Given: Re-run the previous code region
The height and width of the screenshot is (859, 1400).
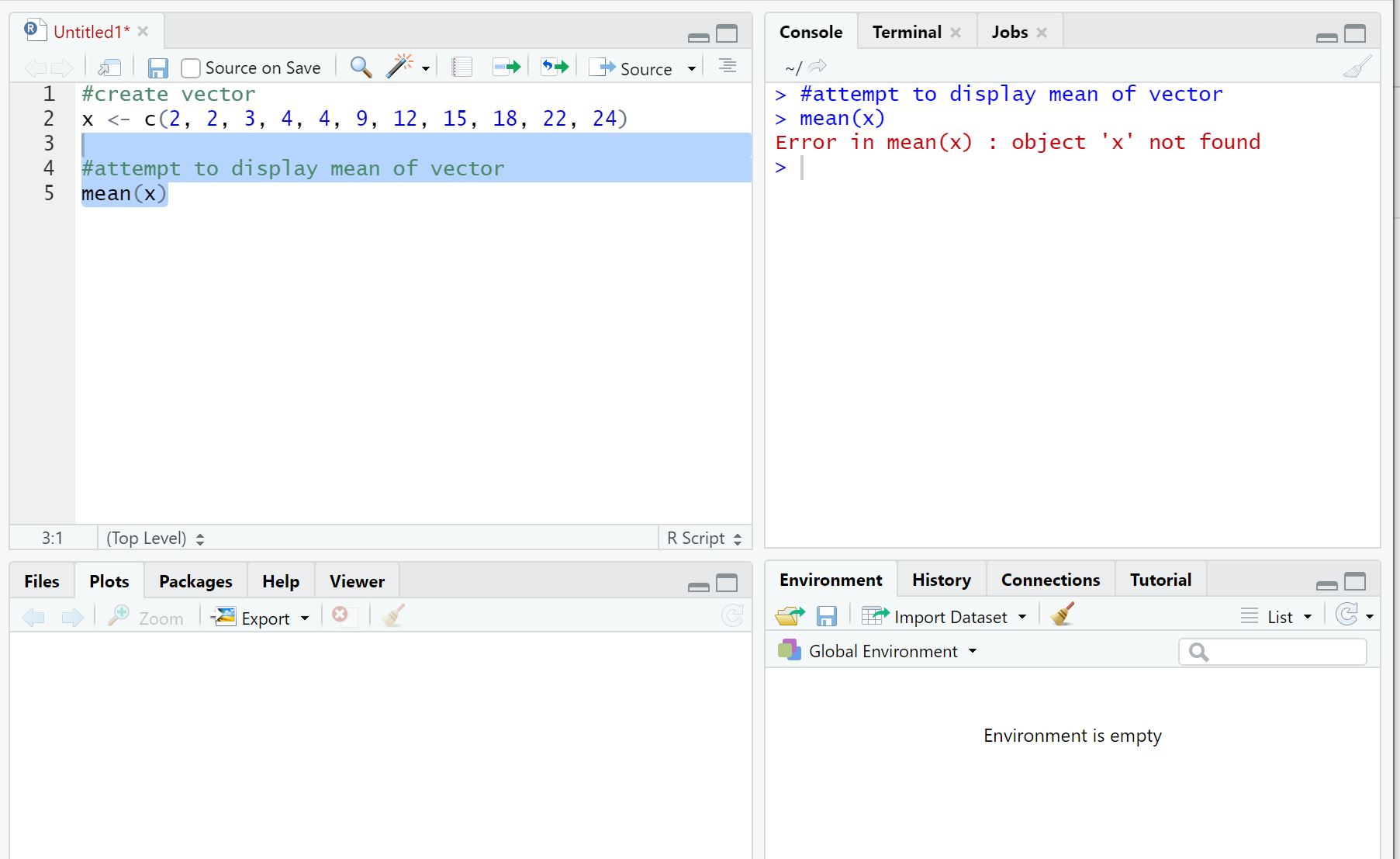Looking at the screenshot, I should (555, 68).
